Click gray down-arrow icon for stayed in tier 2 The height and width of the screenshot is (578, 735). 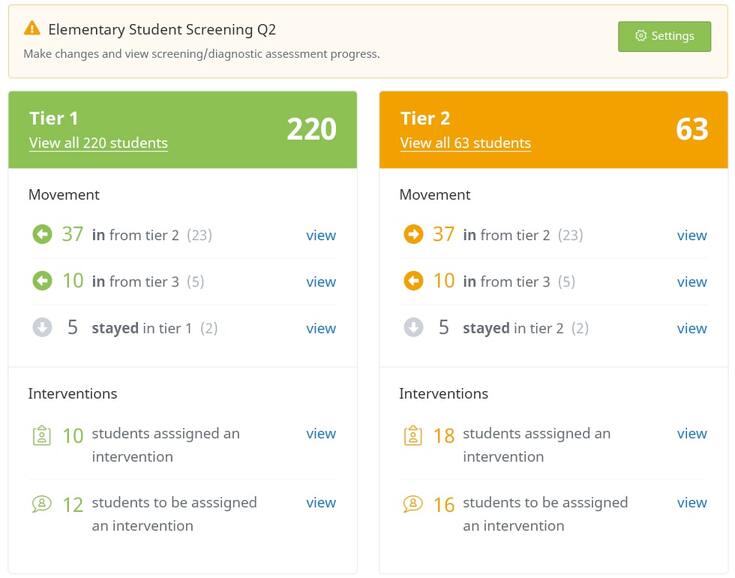coord(413,327)
